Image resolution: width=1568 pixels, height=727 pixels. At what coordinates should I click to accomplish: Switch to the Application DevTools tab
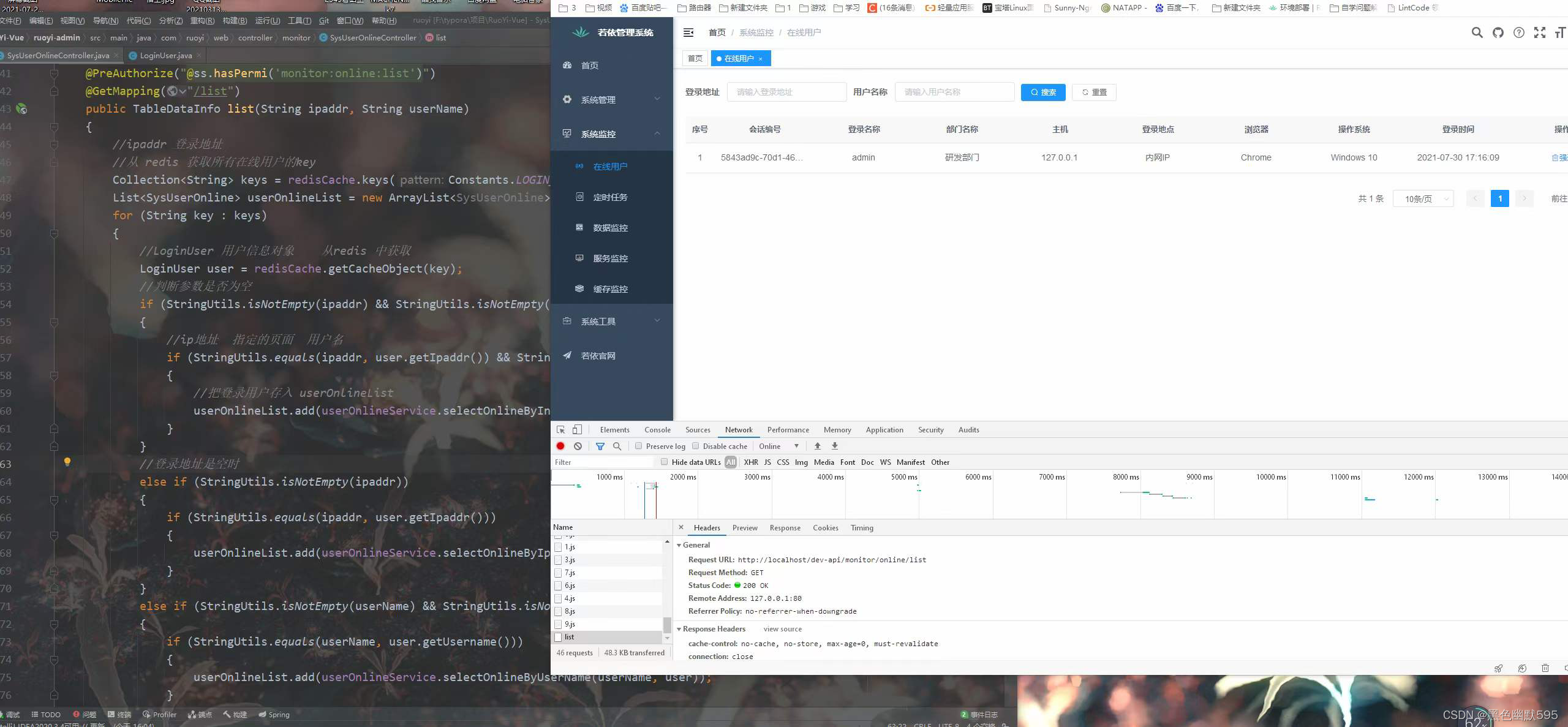[884, 430]
